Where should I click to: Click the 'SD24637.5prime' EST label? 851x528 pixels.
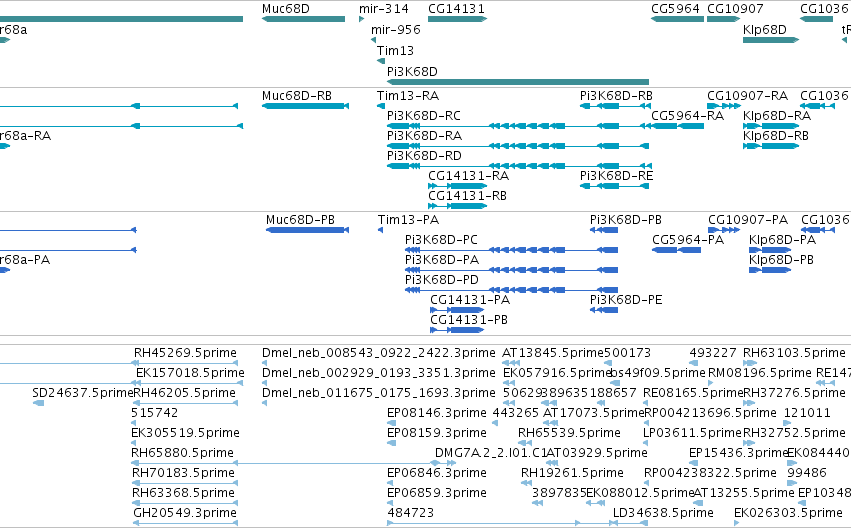(82, 393)
